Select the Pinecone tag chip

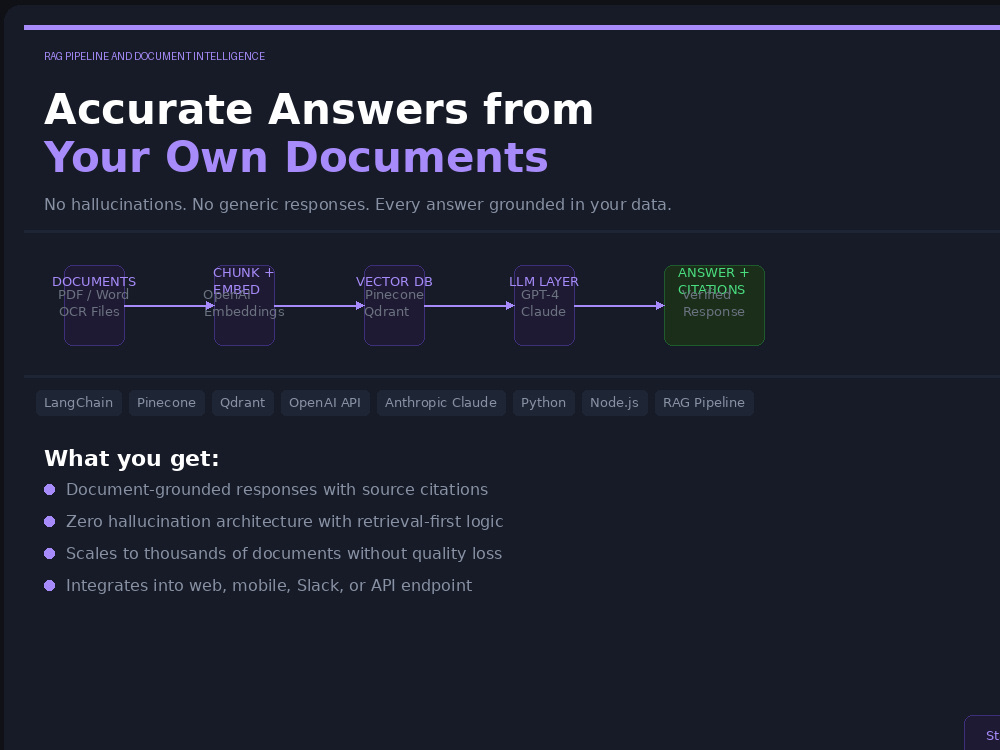(166, 403)
